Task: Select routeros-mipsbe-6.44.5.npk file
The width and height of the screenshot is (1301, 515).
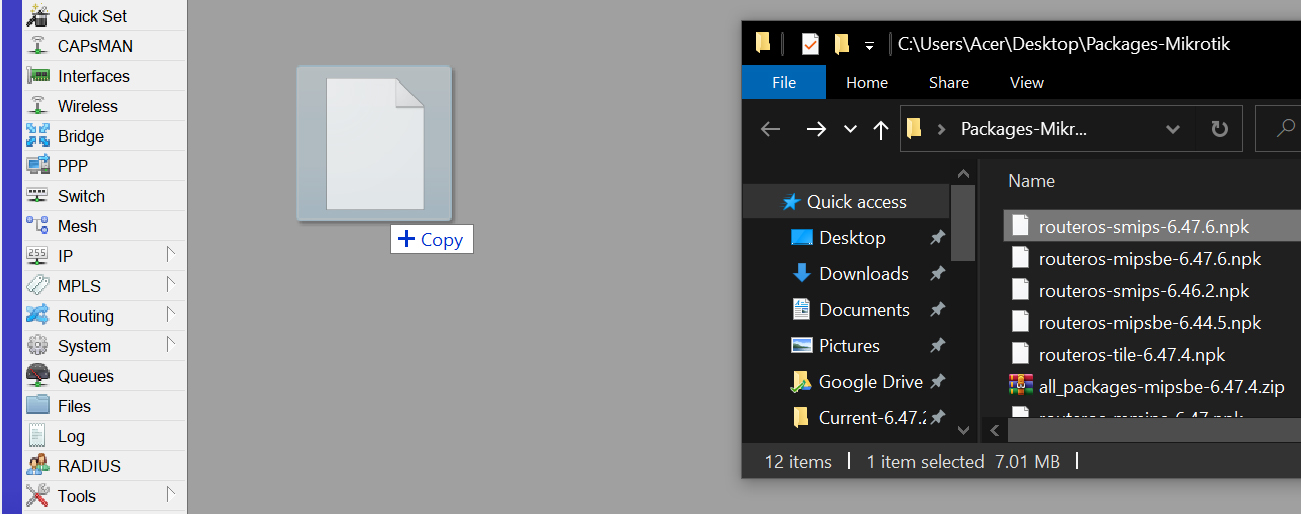Action: click(x=1149, y=323)
